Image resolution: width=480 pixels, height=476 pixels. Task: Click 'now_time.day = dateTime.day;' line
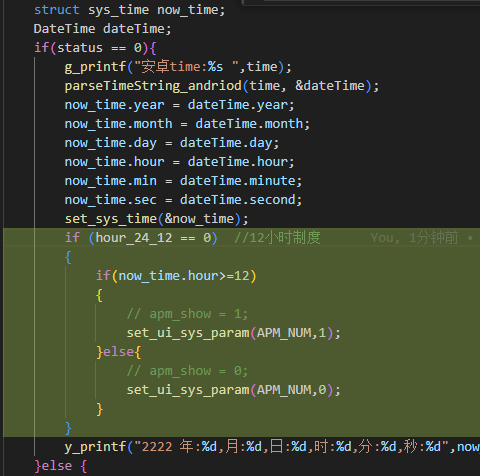172,143
